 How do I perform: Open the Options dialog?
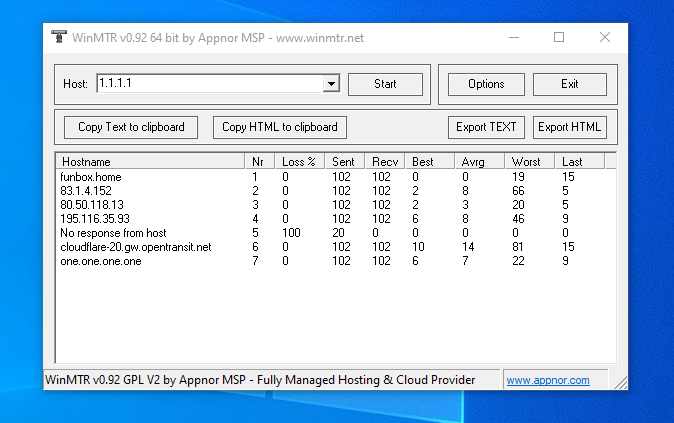tap(486, 84)
